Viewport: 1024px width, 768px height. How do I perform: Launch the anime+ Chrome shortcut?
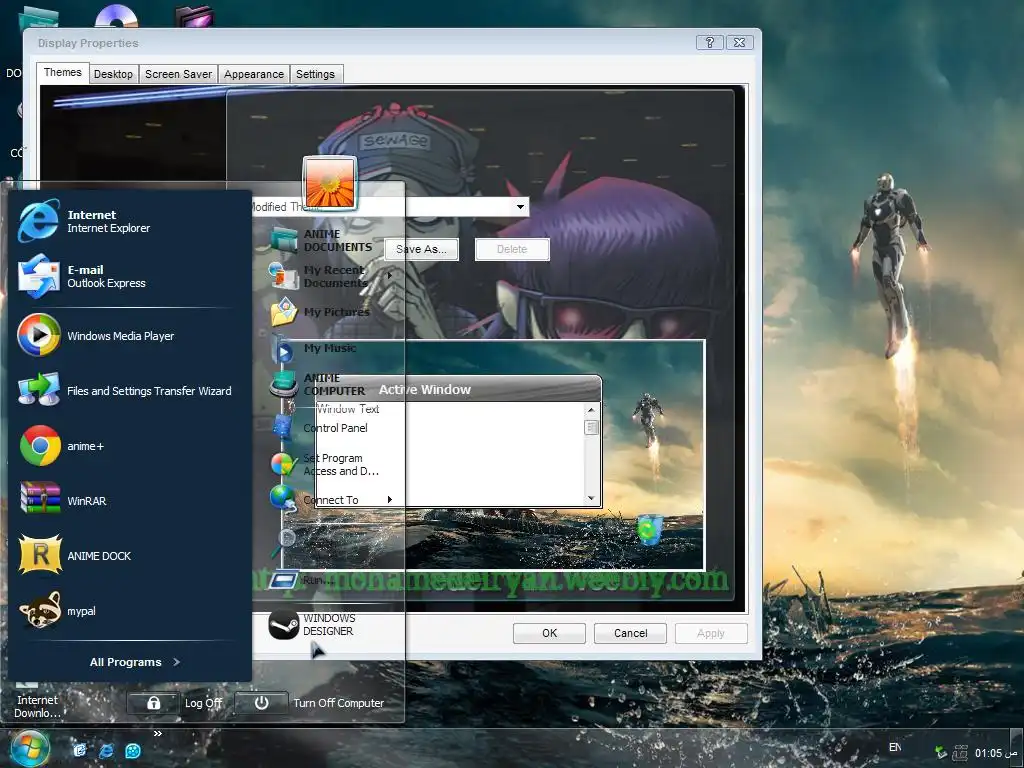(x=40, y=445)
